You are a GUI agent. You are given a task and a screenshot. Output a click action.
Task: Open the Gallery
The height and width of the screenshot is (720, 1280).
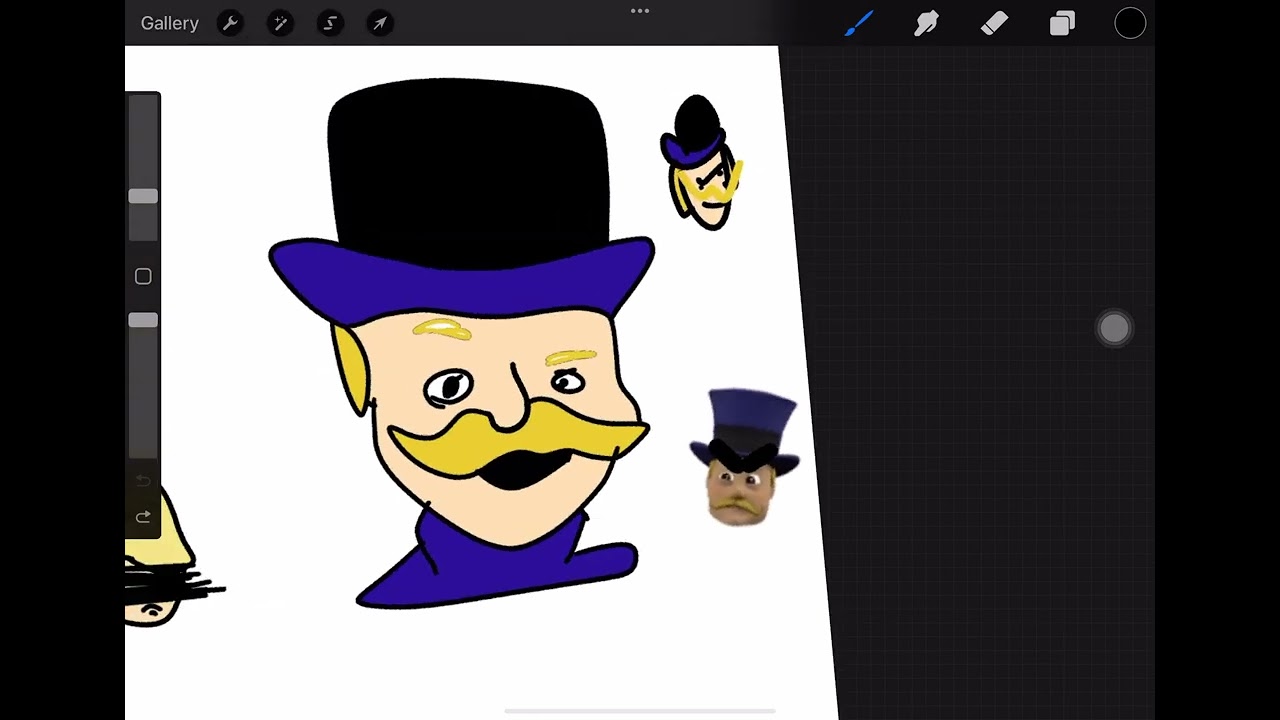click(169, 23)
